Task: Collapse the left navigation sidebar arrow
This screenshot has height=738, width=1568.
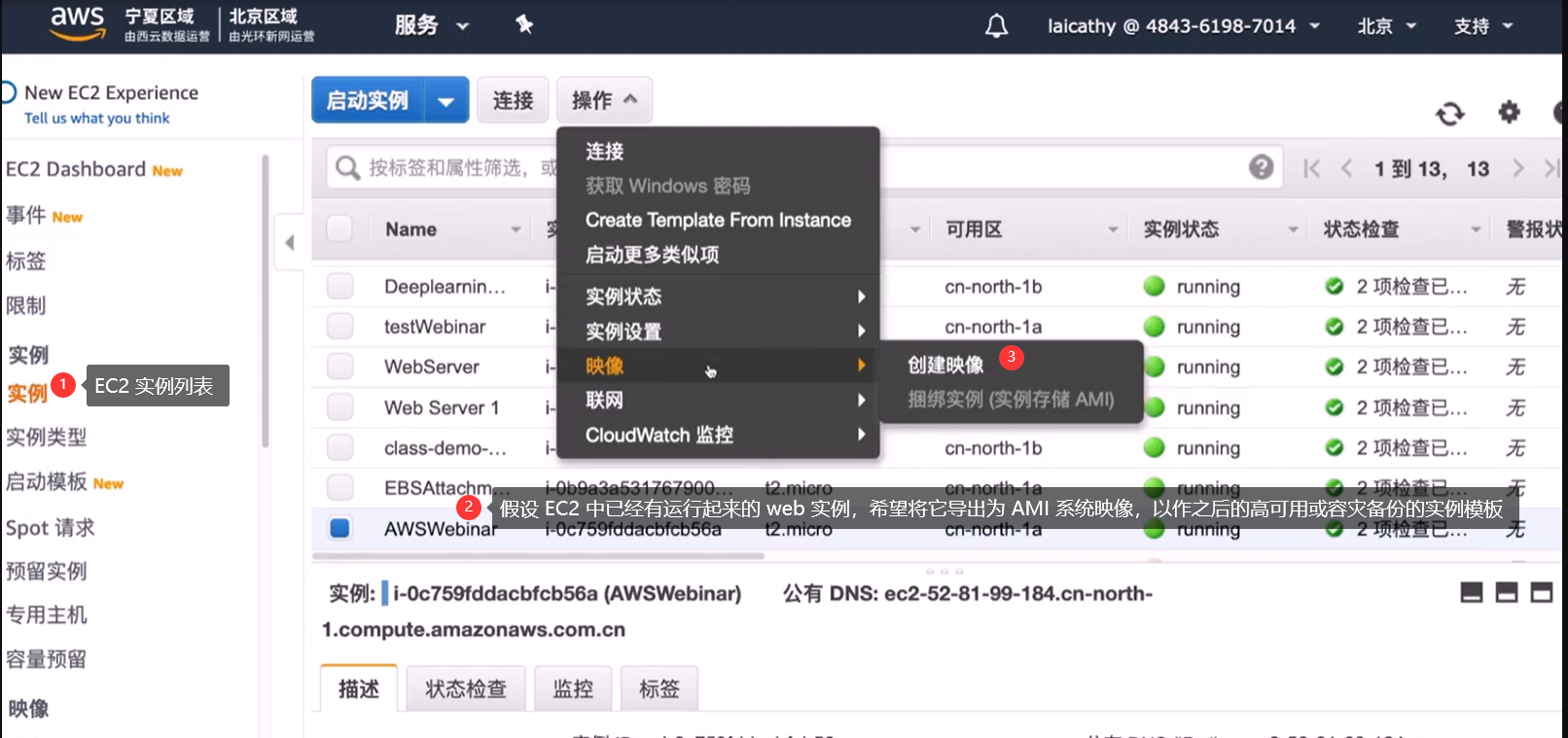Action: 289,242
